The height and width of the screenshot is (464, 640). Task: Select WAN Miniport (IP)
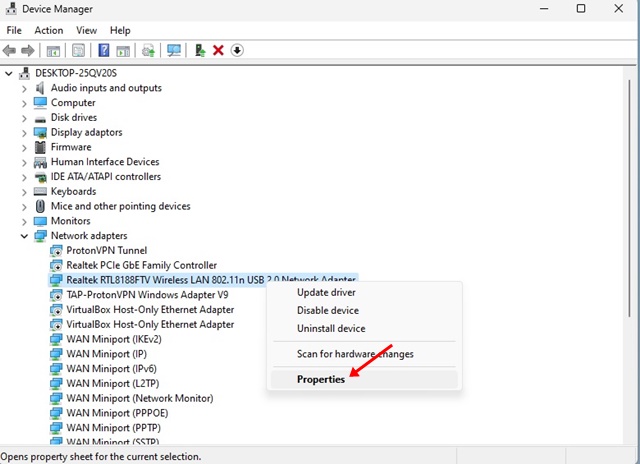[x=107, y=354]
